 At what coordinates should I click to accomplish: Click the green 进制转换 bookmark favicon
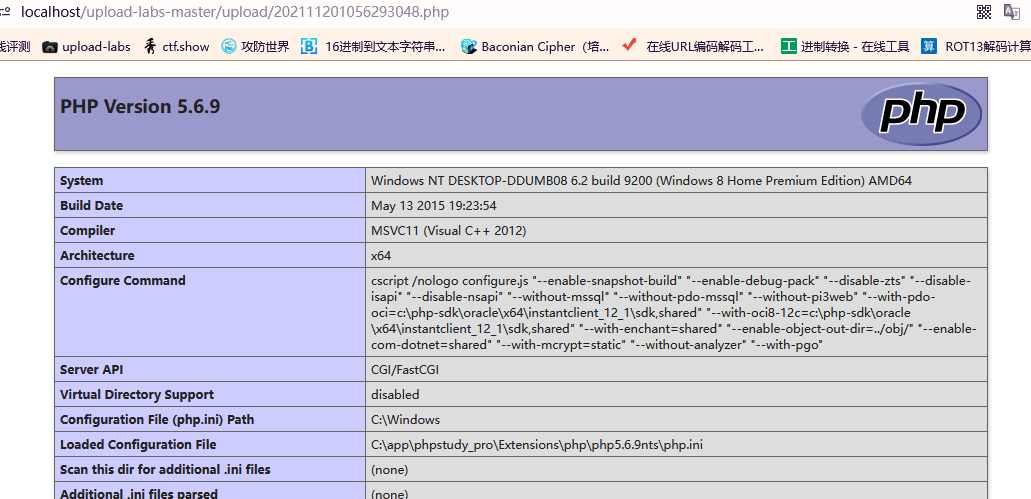(x=788, y=47)
